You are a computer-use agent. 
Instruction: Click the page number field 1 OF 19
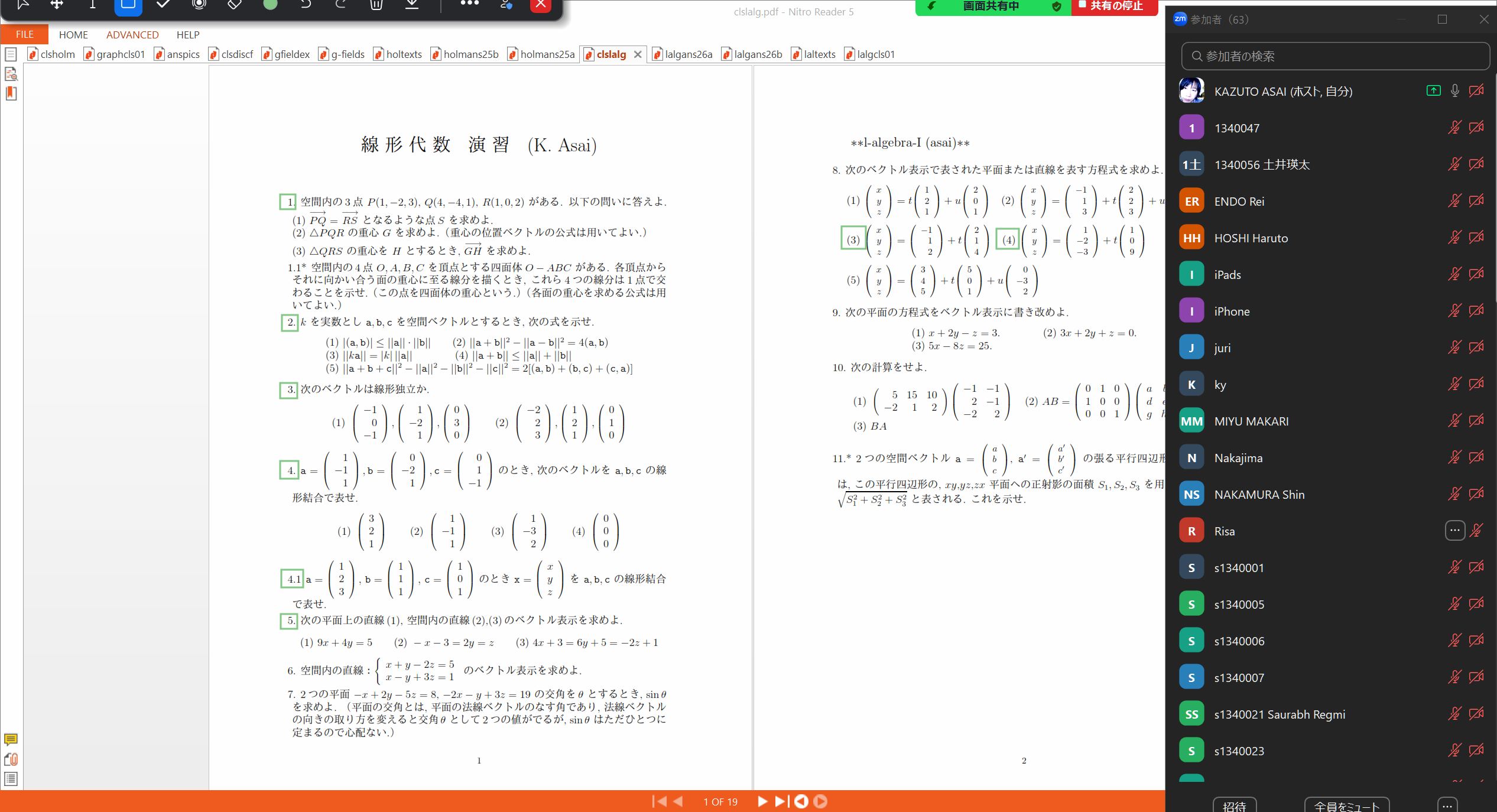(720, 802)
